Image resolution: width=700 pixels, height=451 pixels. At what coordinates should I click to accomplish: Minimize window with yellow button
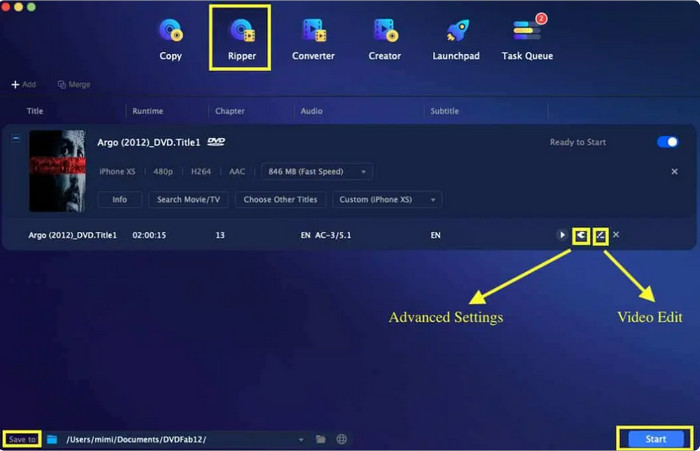click(x=19, y=6)
